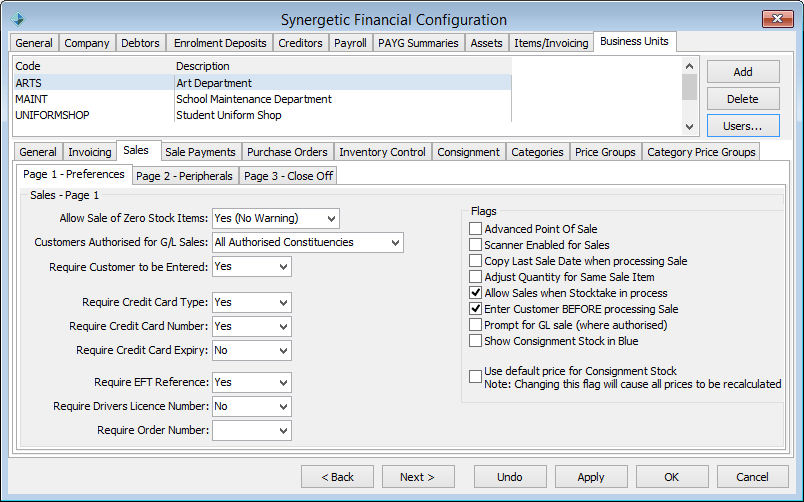This screenshot has width=804, height=502.
Task: Click business units list scroll down arrow
Action: click(x=689, y=126)
